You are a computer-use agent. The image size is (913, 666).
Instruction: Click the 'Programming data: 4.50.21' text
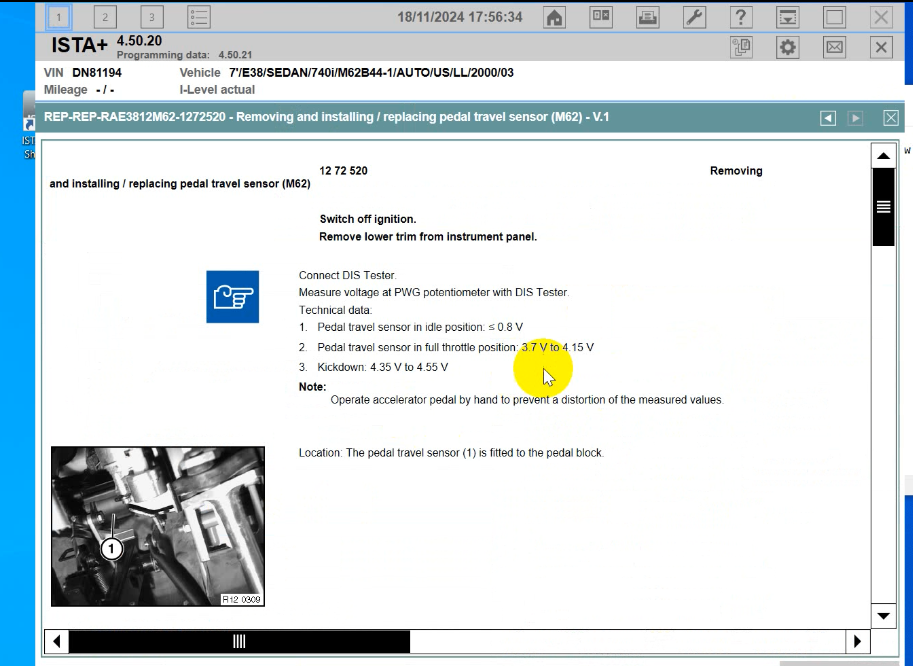(x=185, y=55)
